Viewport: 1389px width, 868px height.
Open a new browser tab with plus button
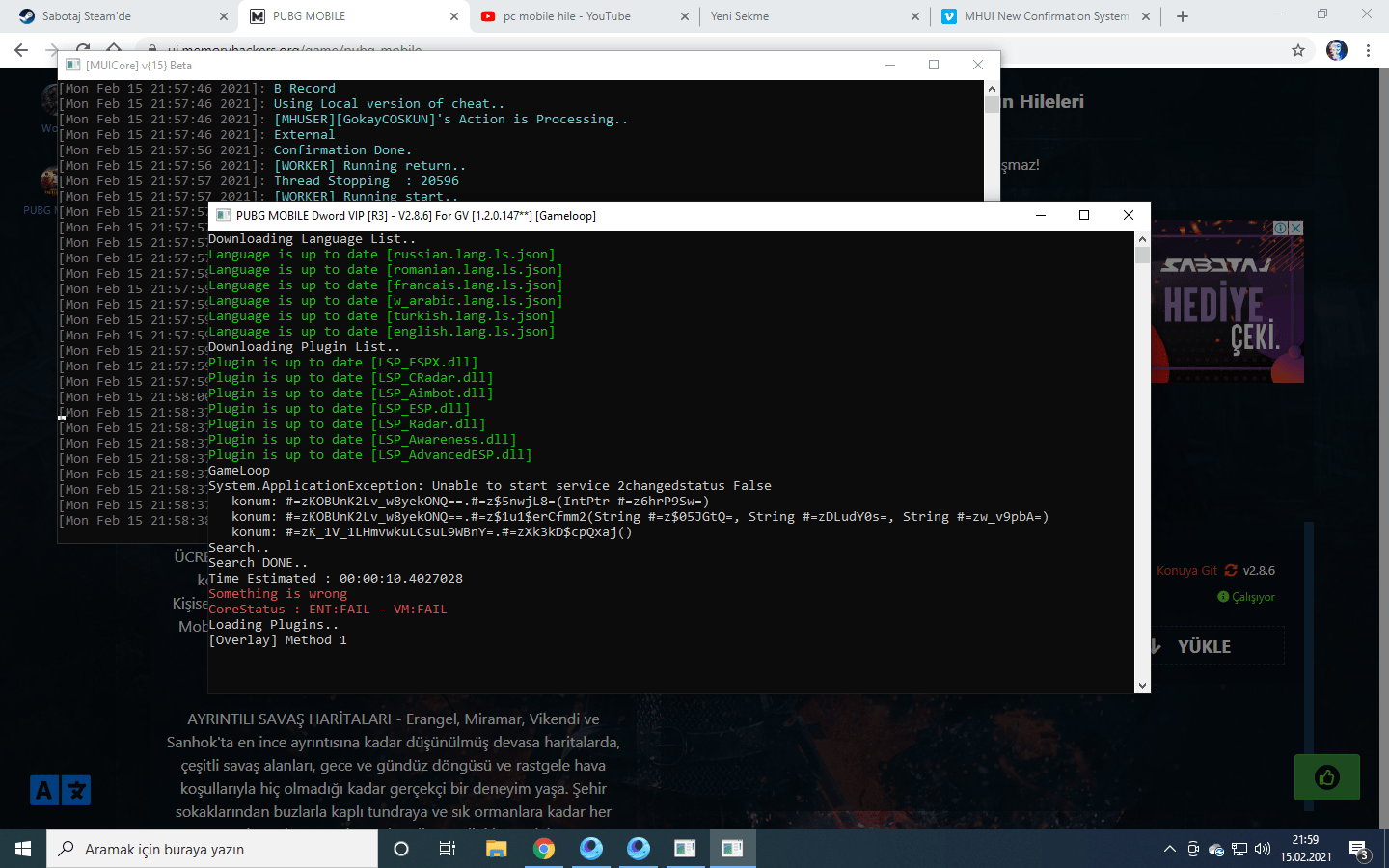(x=1183, y=16)
